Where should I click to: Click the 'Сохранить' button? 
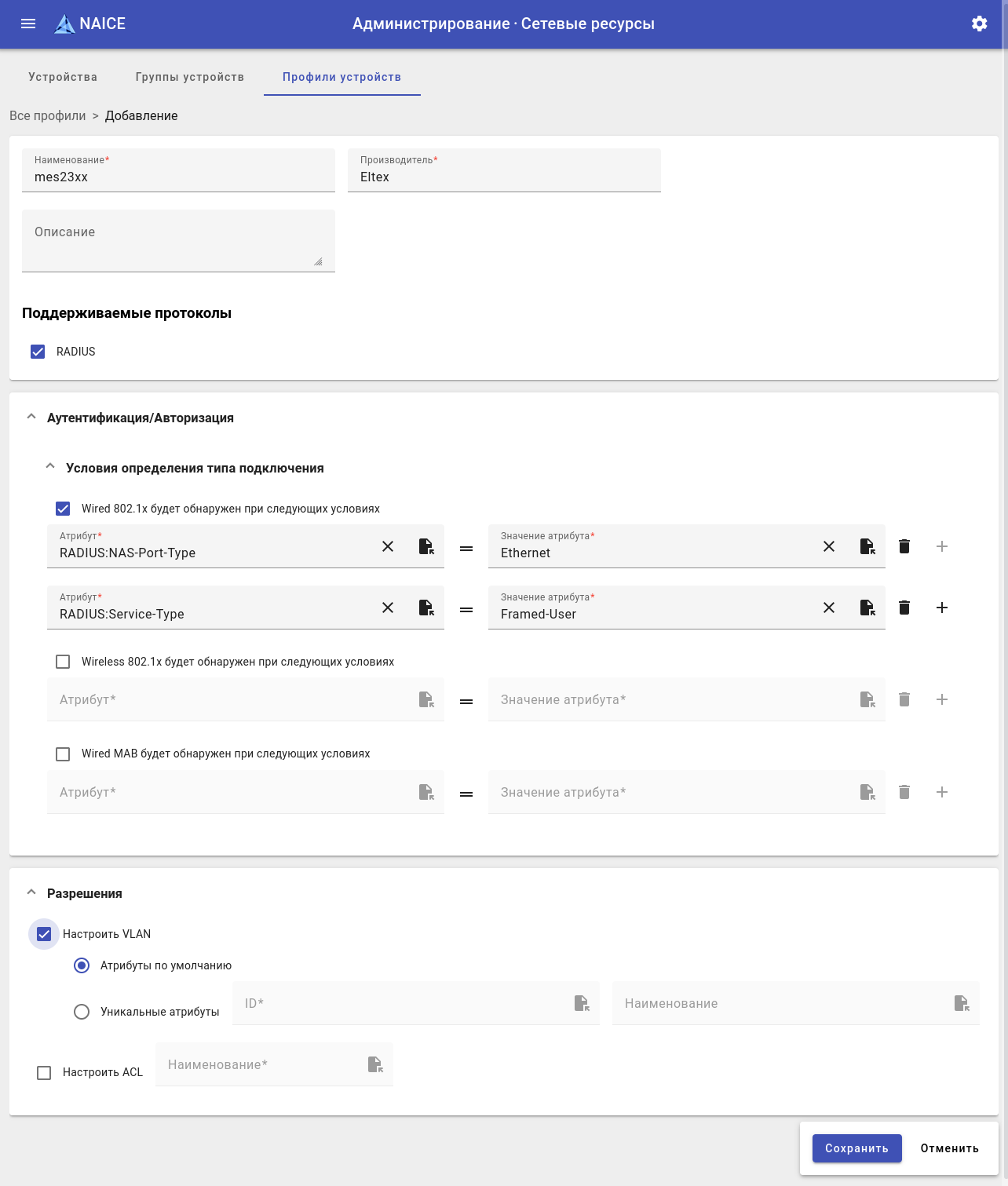coord(856,1148)
